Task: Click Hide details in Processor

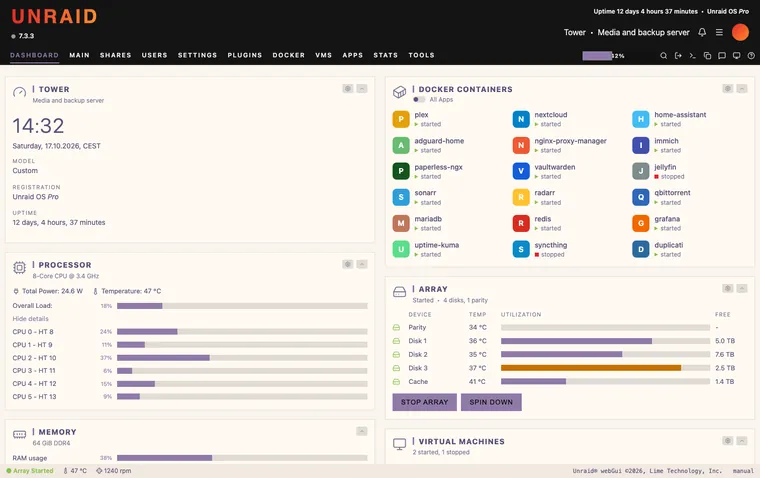Action: tap(31, 319)
